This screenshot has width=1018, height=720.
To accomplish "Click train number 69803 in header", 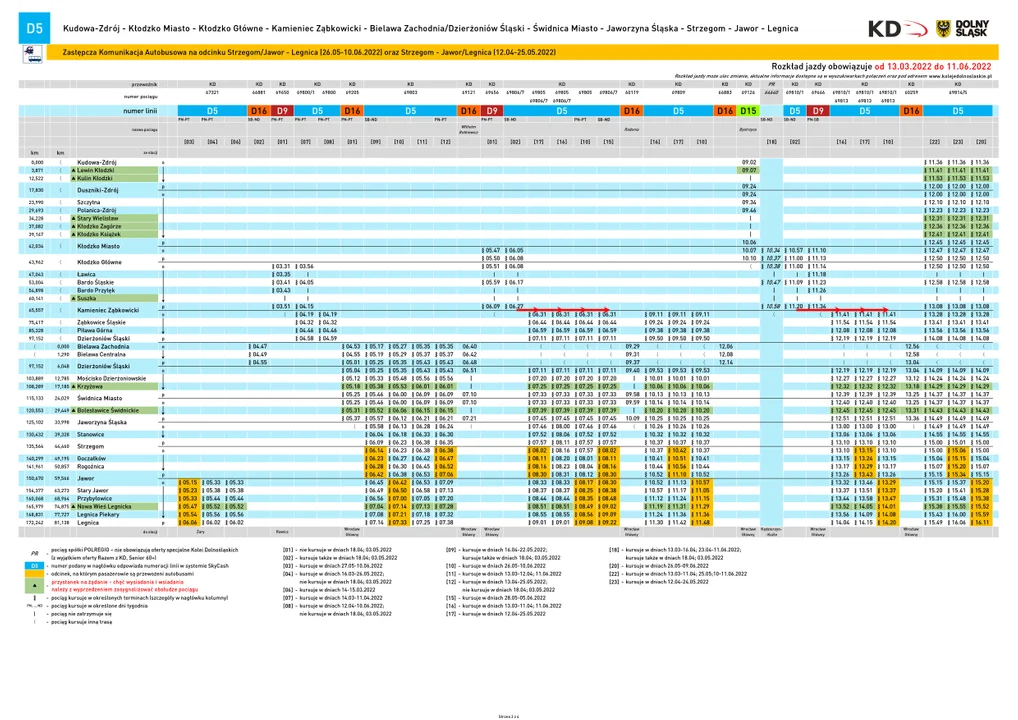I will [x=410, y=93].
